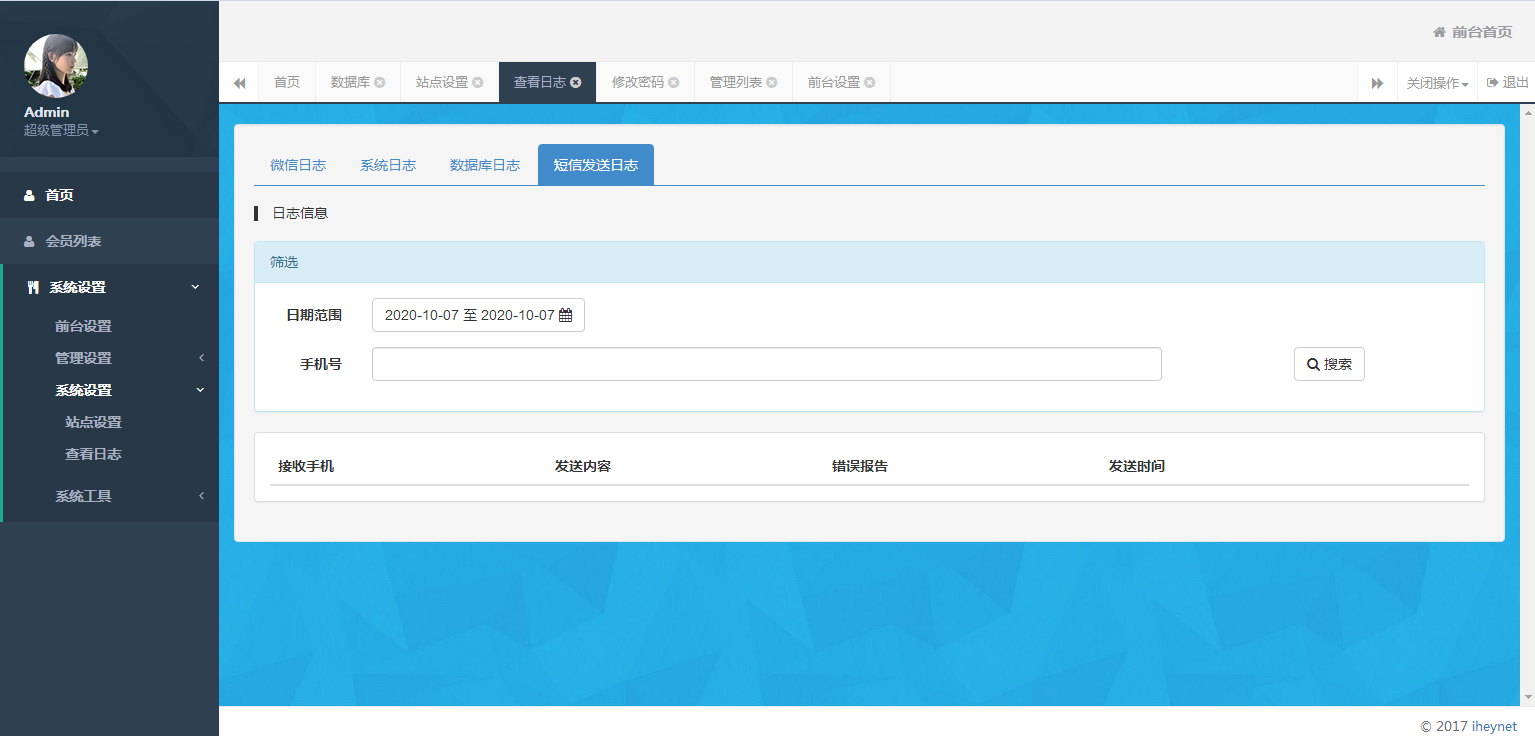Click the double-right arrow near 关闭操作
1535x736 pixels.
tap(1377, 82)
